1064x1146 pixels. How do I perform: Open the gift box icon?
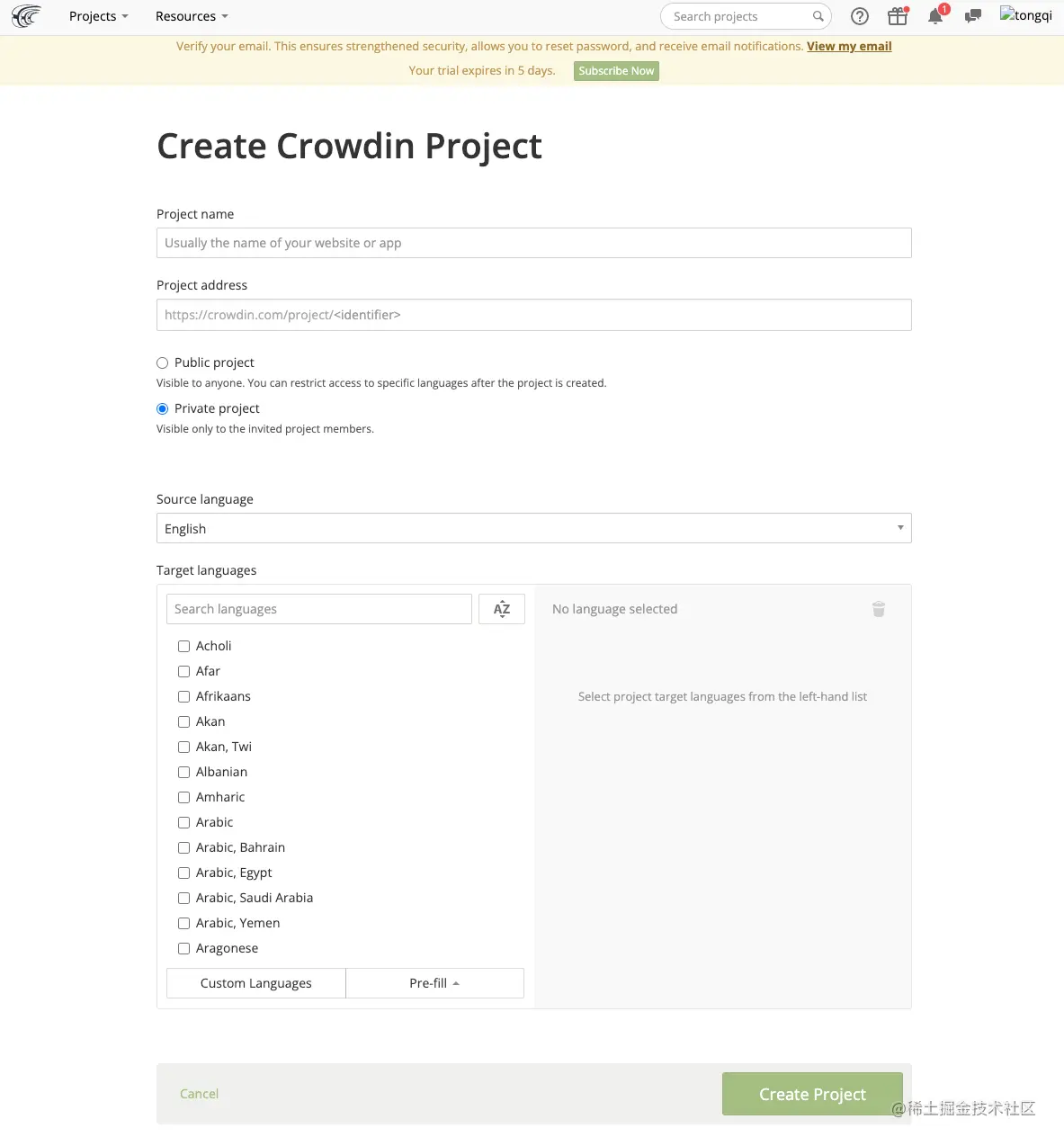pos(898,16)
